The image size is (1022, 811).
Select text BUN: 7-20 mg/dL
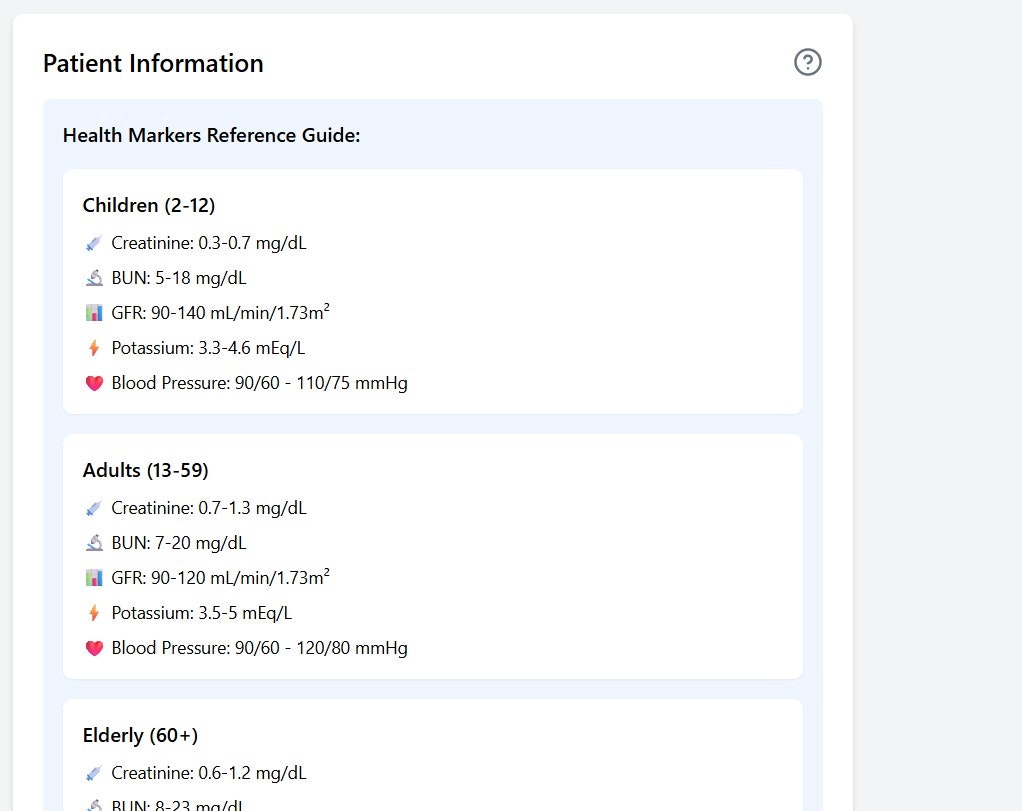tap(179, 543)
